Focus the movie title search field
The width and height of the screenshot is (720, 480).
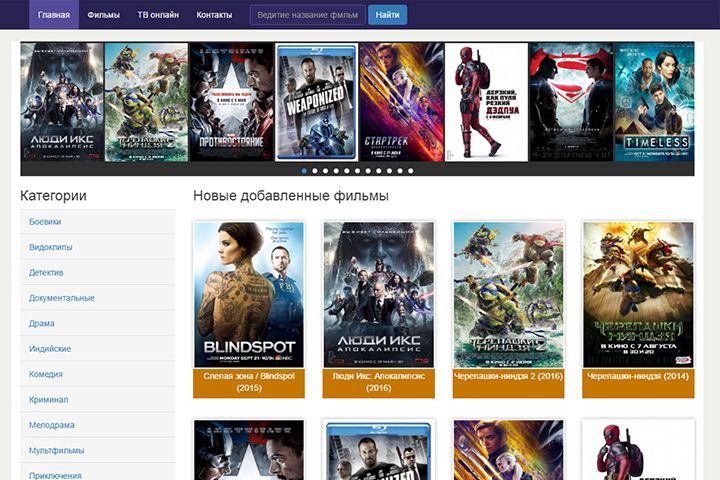click(x=308, y=15)
